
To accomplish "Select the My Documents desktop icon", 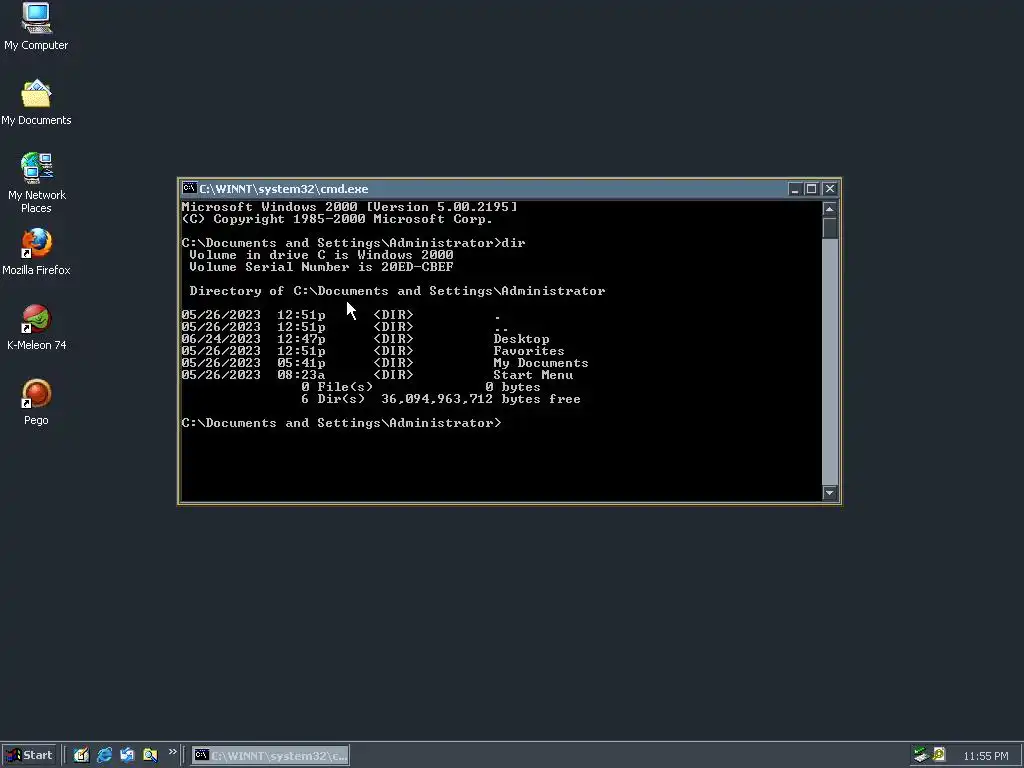I will coord(36,102).
